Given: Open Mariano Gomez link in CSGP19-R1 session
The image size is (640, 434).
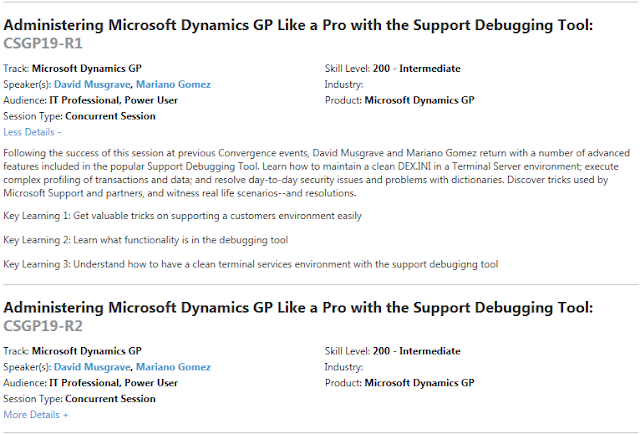Looking at the screenshot, I should [x=173, y=84].
